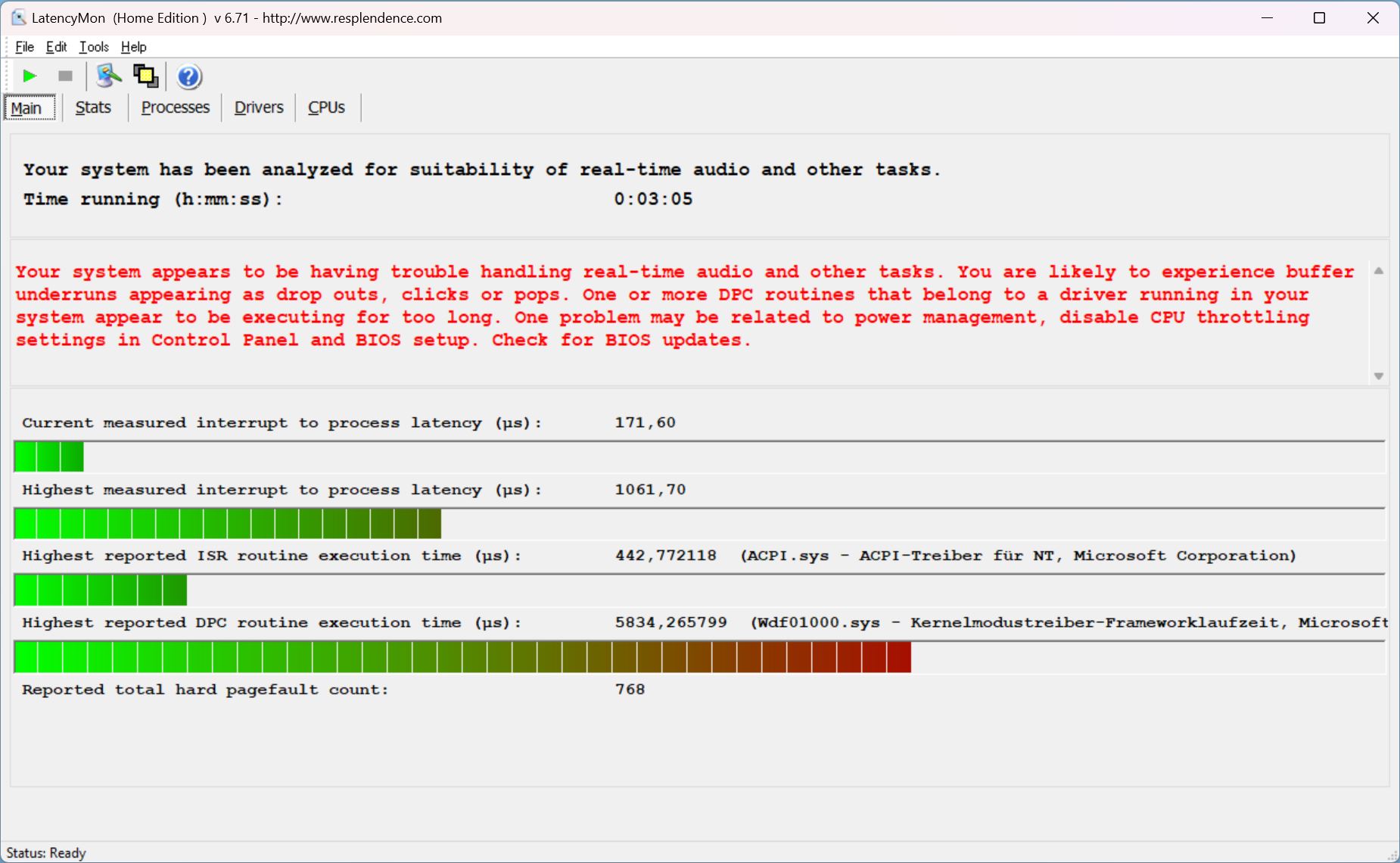Open the Help menu
Viewport: 1400px width, 863px height.
tap(133, 47)
